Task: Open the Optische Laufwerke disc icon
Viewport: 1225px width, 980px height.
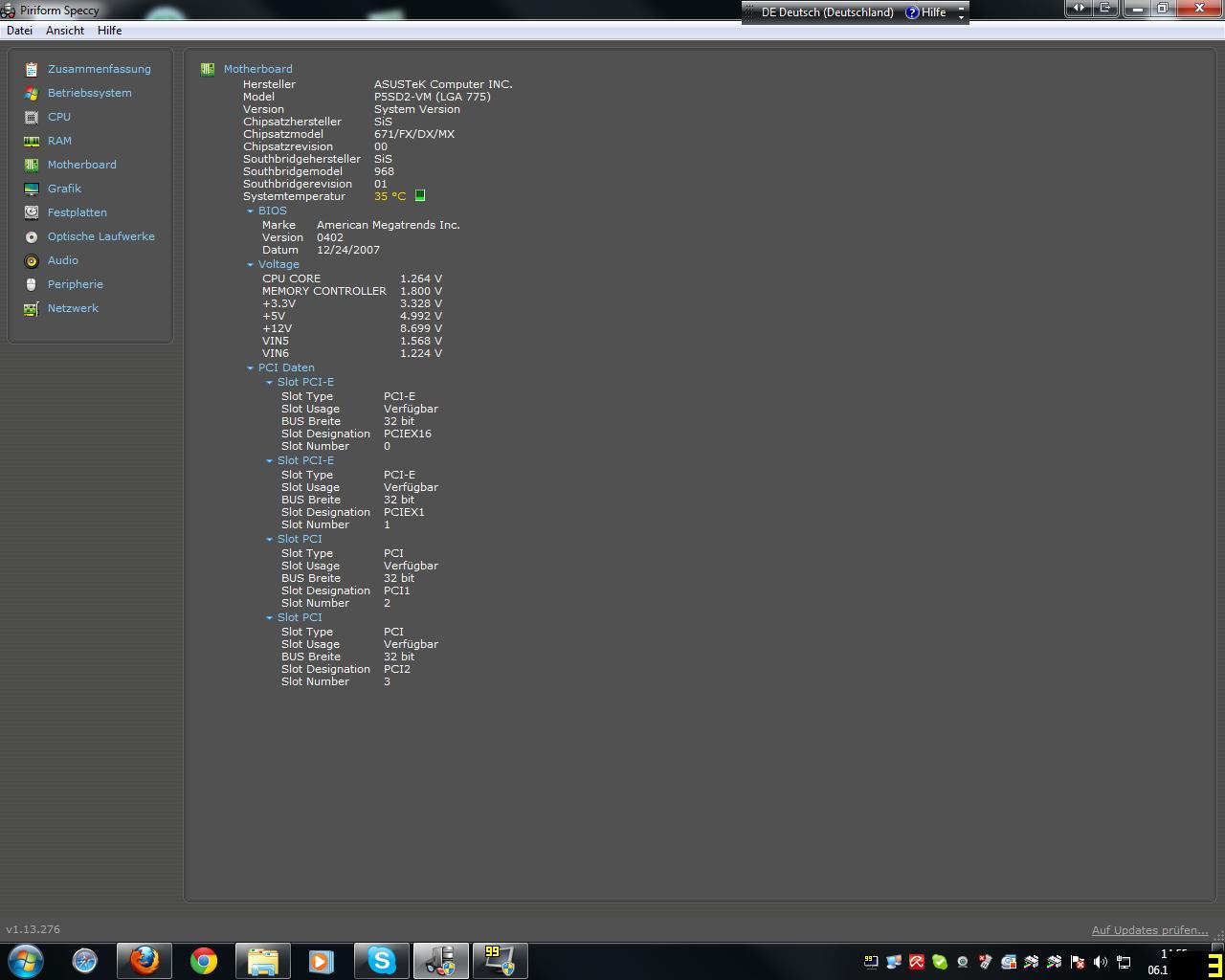Action: (x=32, y=236)
